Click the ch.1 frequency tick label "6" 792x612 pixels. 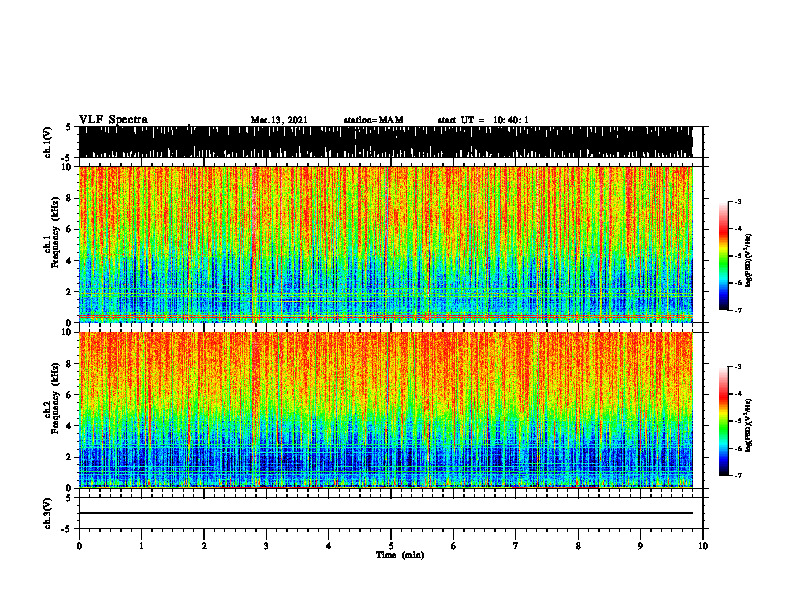[70, 230]
